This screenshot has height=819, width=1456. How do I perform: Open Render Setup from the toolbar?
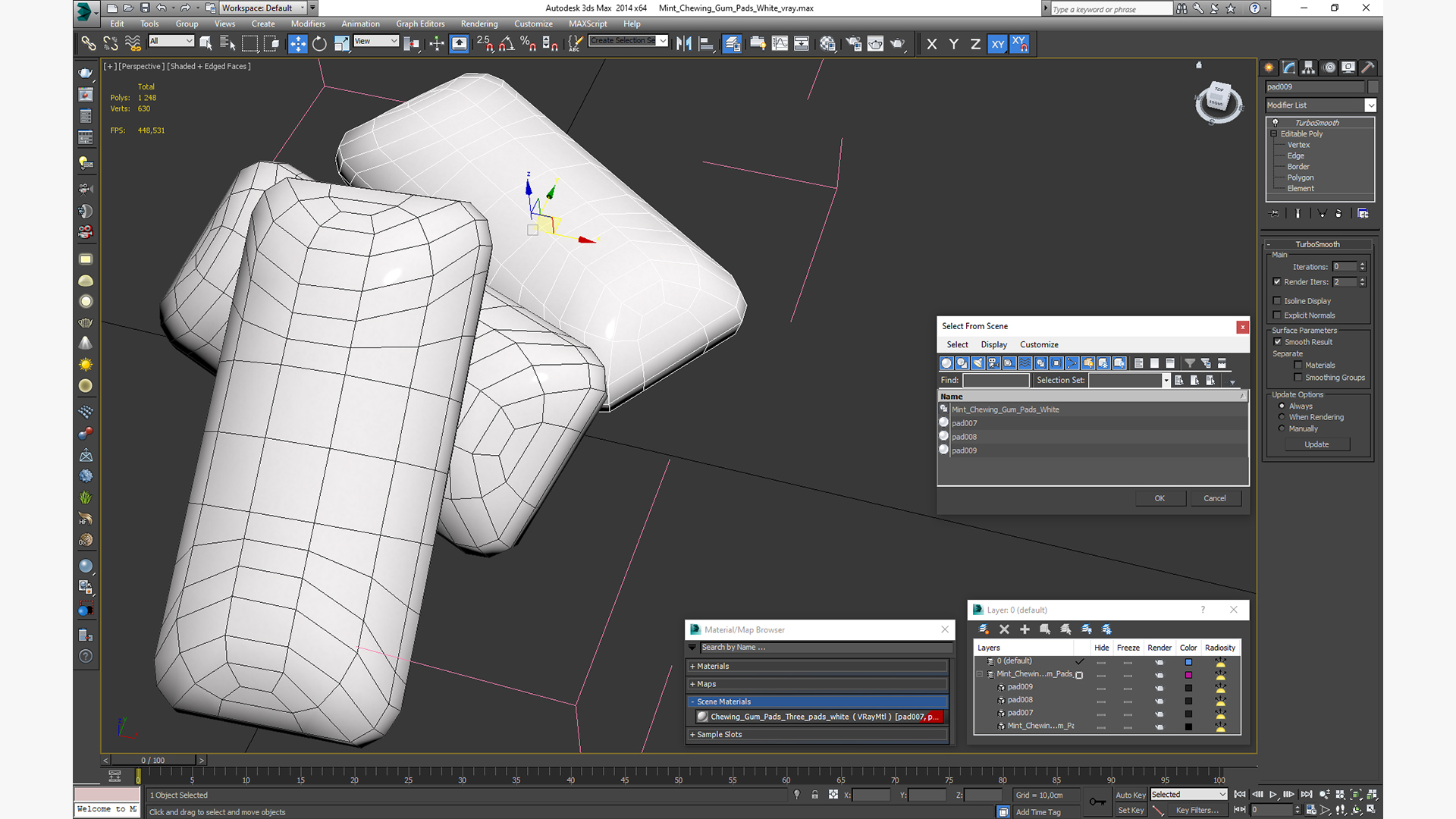(854, 44)
